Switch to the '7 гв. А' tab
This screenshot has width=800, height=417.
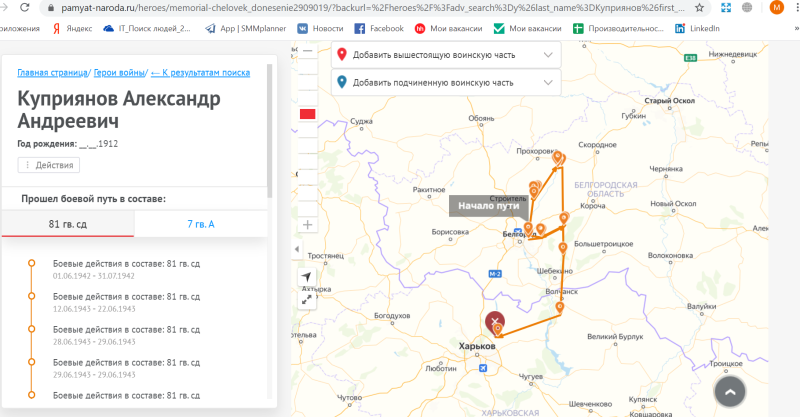point(201,224)
